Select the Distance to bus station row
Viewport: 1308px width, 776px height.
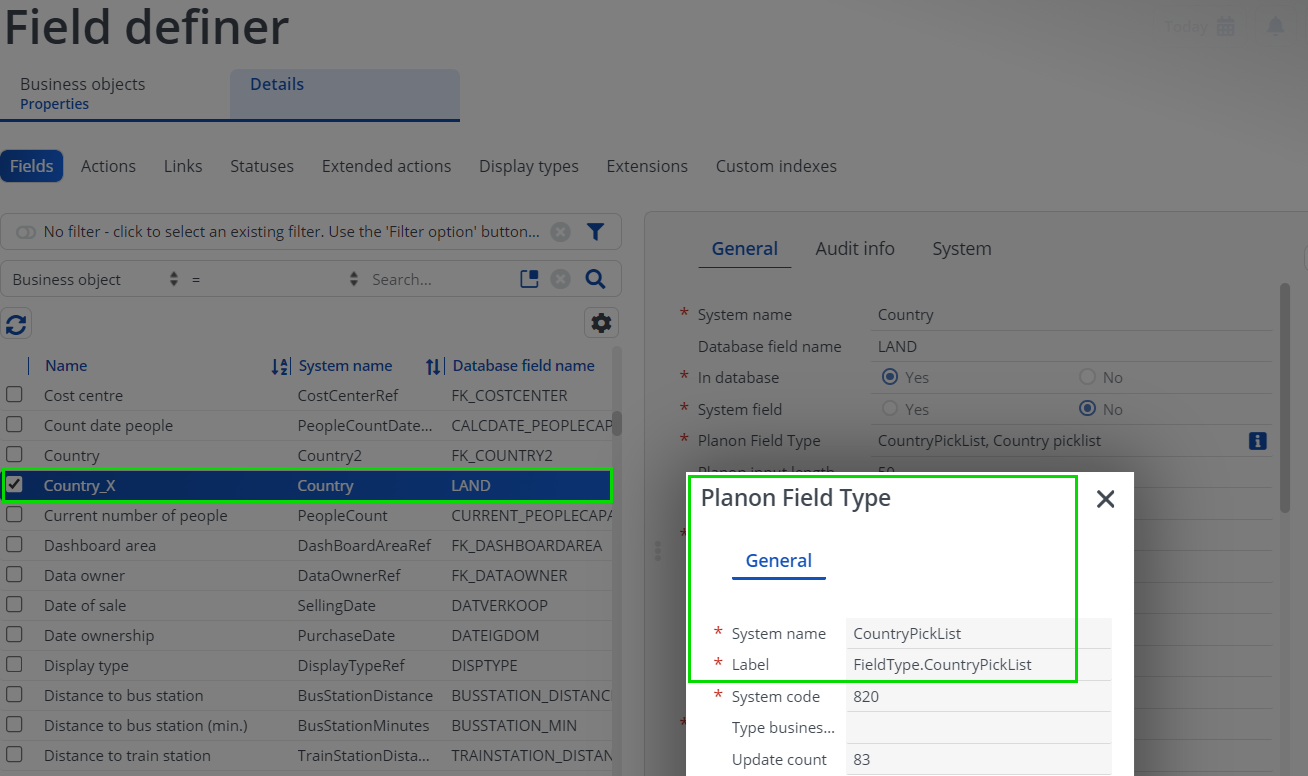[x=306, y=696]
